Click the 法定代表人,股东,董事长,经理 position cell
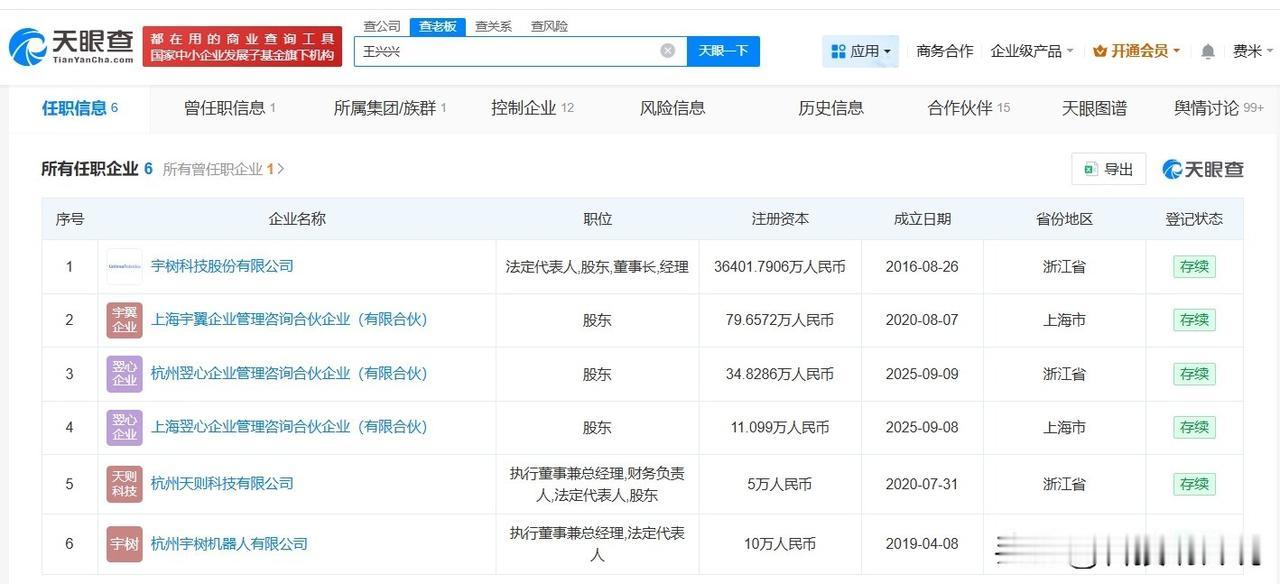 pos(597,267)
